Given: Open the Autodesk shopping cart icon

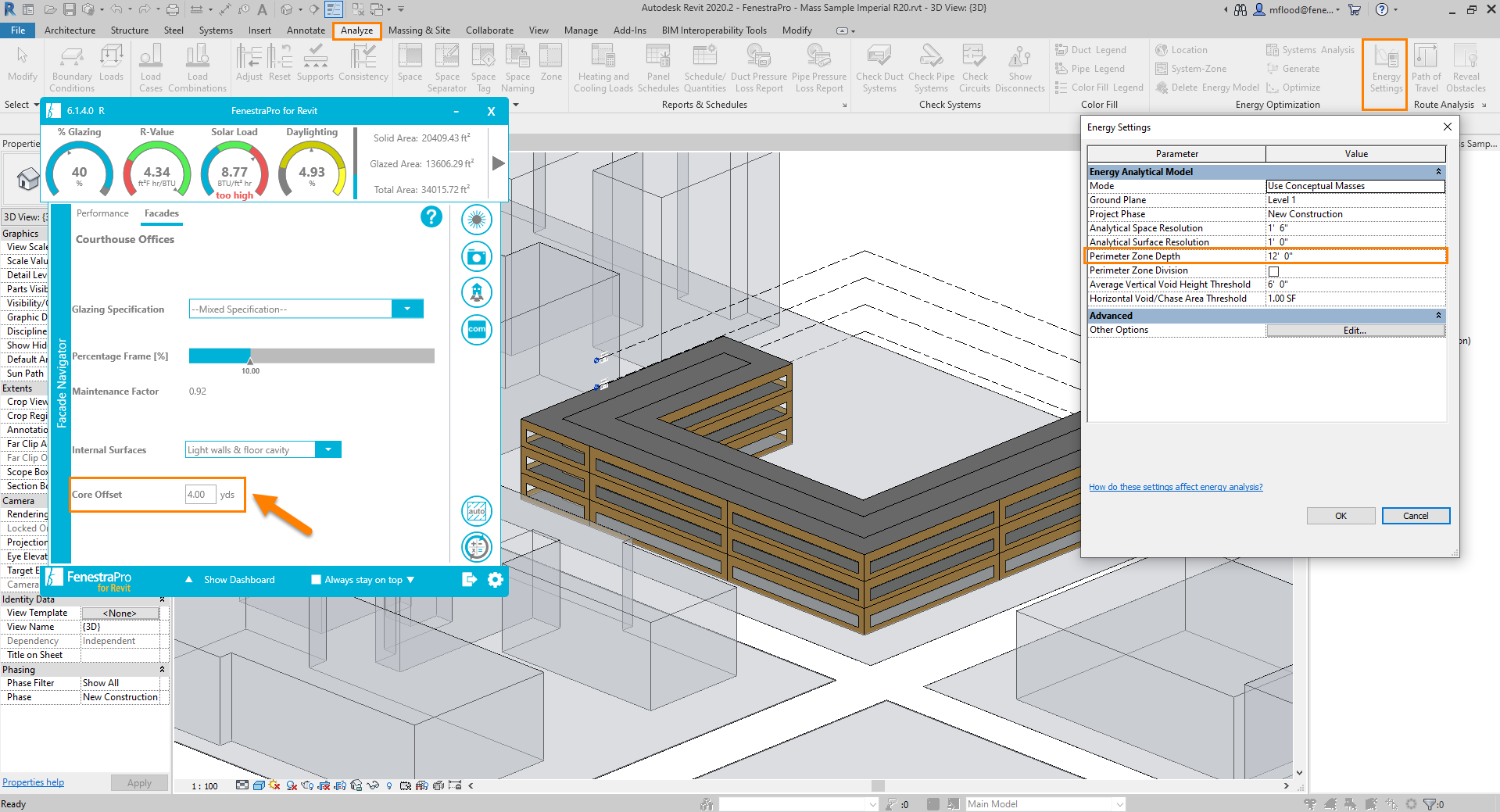Looking at the screenshot, I should [x=1355, y=9].
